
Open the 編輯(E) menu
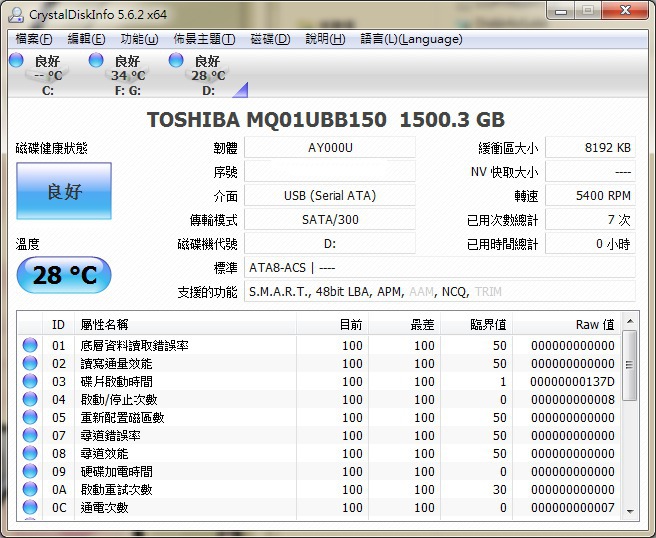(x=87, y=39)
